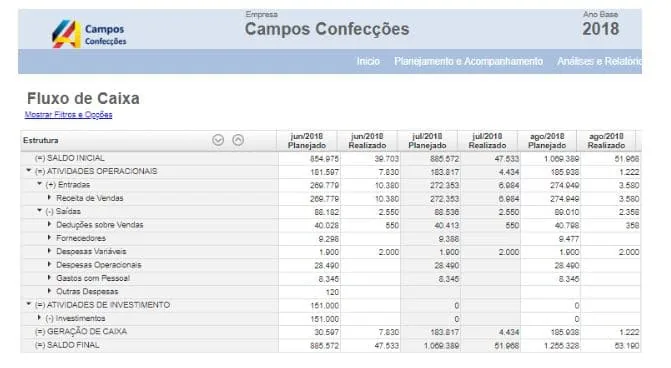671x368 pixels.
Task: Expand the Despesas Operacionais row
Action: pos(49,264)
